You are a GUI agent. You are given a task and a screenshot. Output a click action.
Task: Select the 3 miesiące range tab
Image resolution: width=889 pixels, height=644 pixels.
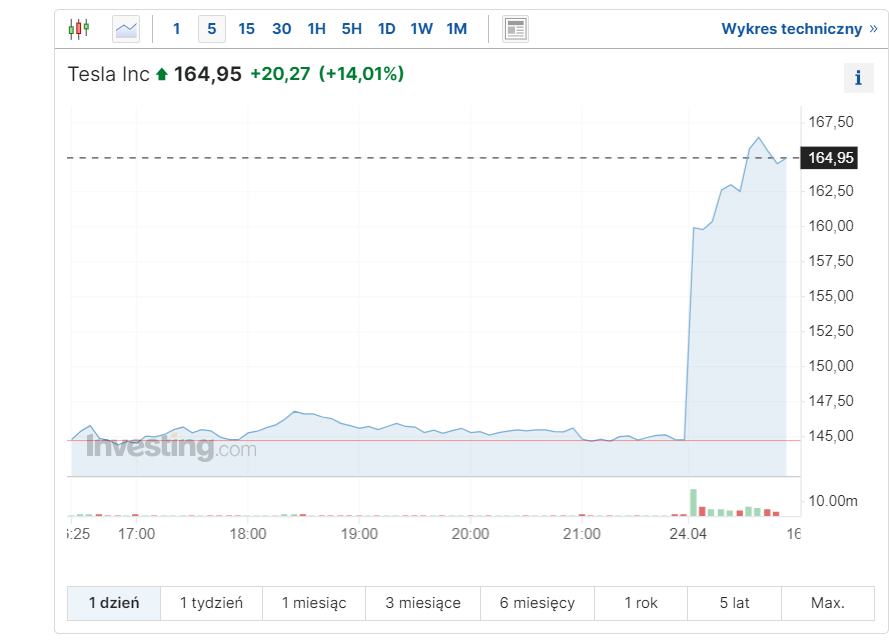(423, 603)
